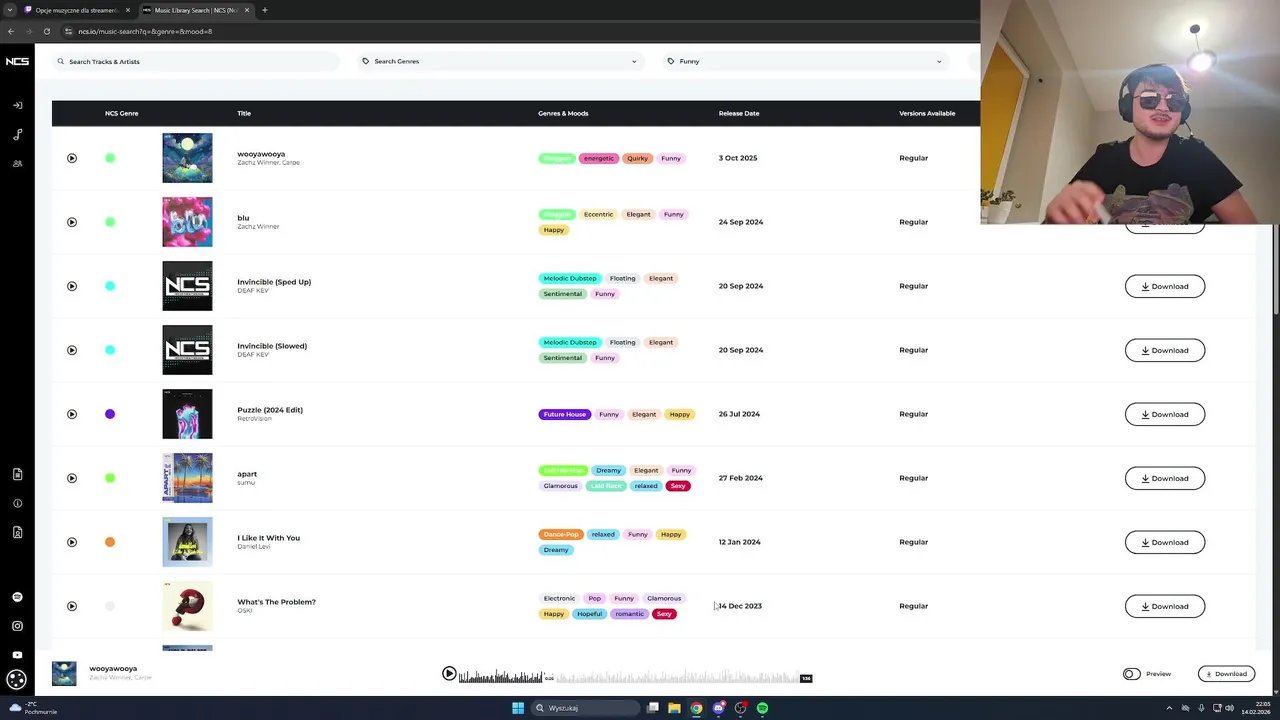
Task: Open the weather widget on taskbar
Action: (33, 708)
